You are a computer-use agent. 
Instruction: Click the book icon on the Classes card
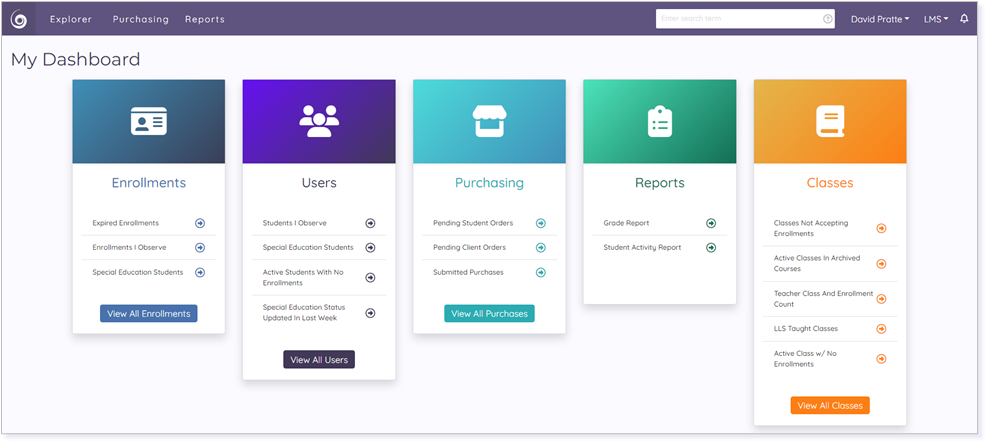coord(830,121)
